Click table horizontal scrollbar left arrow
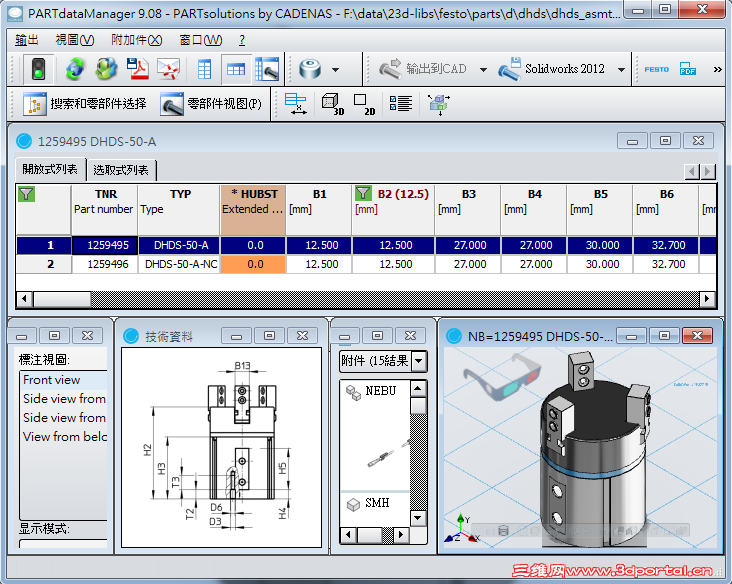Image resolution: width=732 pixels, height=584 pixels. (x=24, y=298)
